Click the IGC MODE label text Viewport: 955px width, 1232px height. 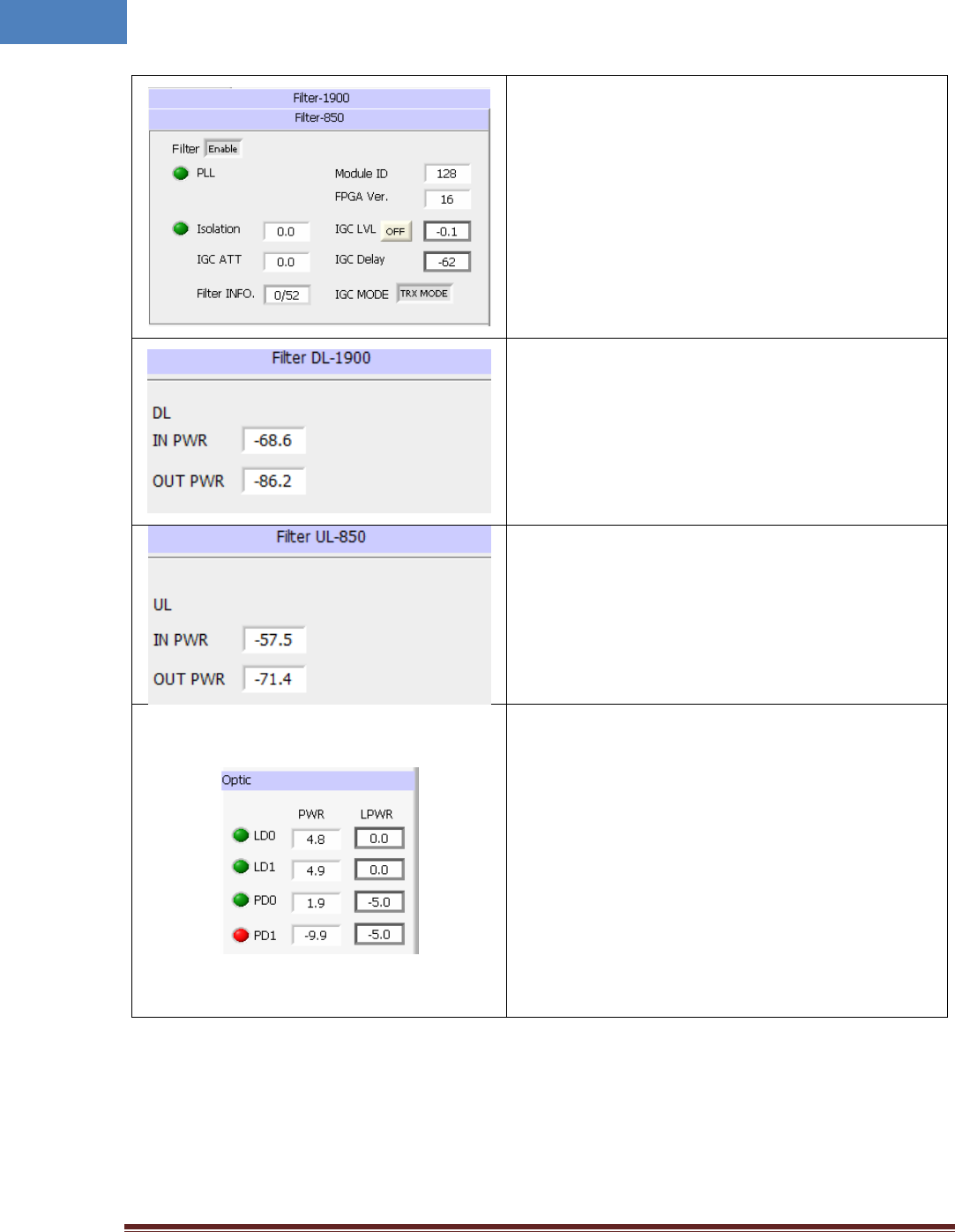click(362, 295)
